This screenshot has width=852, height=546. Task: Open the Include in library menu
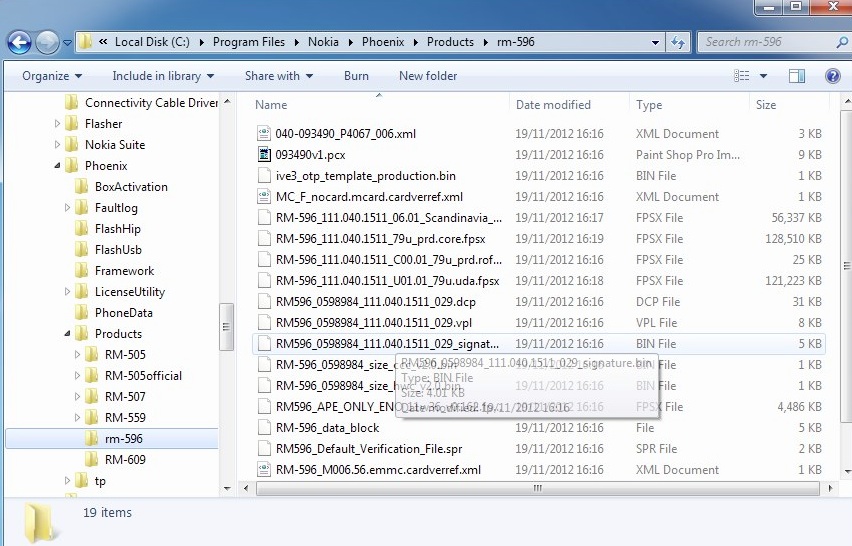point(163,76)
